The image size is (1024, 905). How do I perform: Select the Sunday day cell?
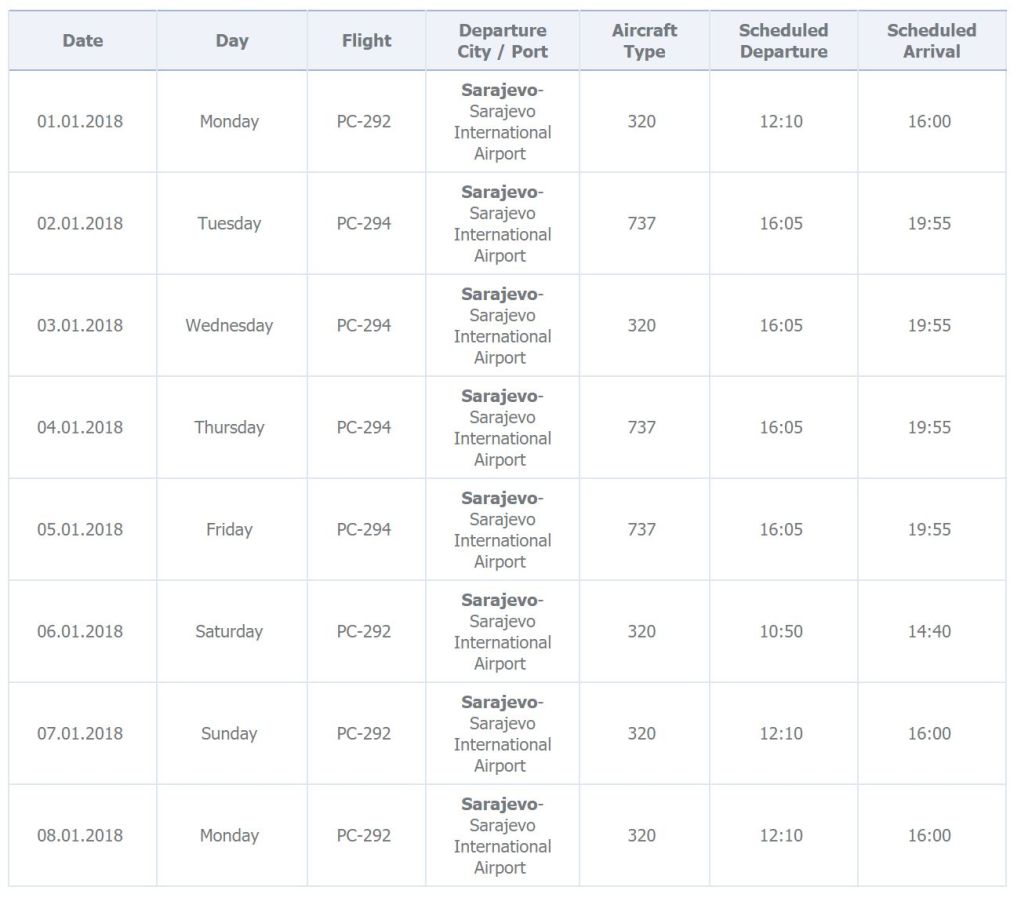(229, 734)
